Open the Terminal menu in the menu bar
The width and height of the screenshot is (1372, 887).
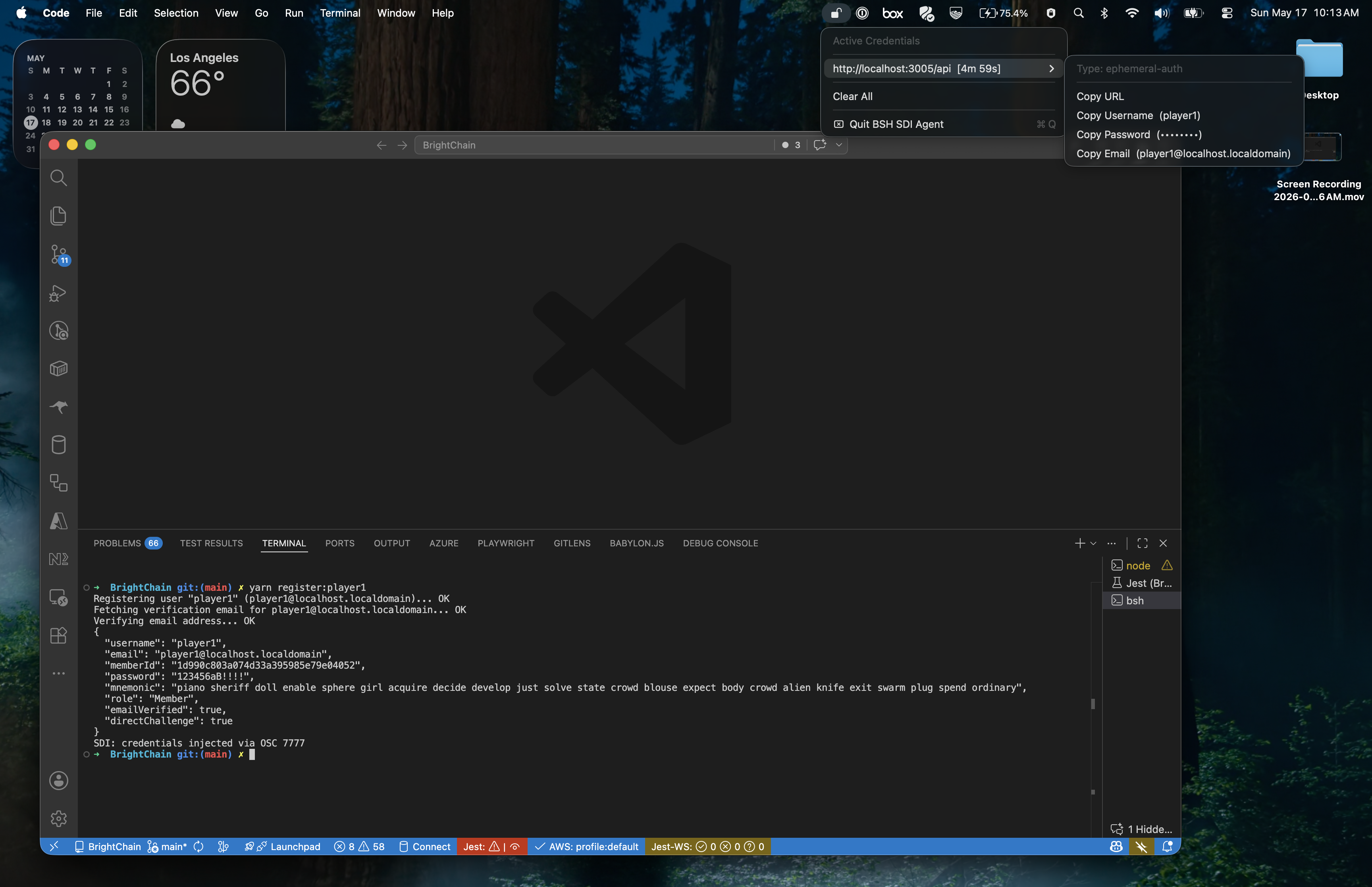point(340,13)
